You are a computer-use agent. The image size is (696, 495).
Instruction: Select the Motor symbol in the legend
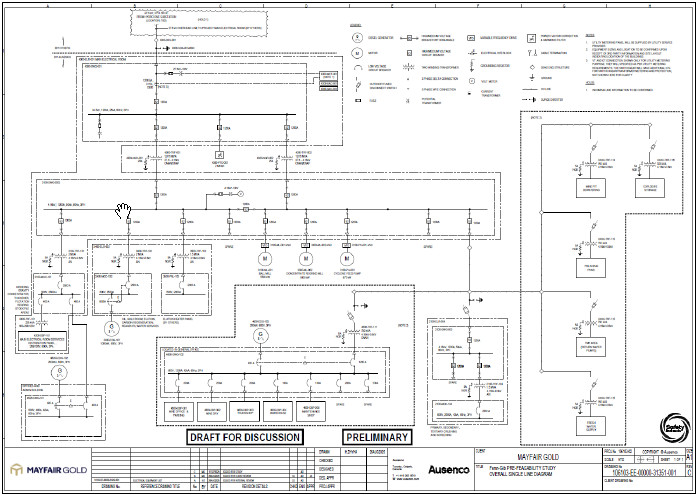pyautogui.click(x=356, y=53)
